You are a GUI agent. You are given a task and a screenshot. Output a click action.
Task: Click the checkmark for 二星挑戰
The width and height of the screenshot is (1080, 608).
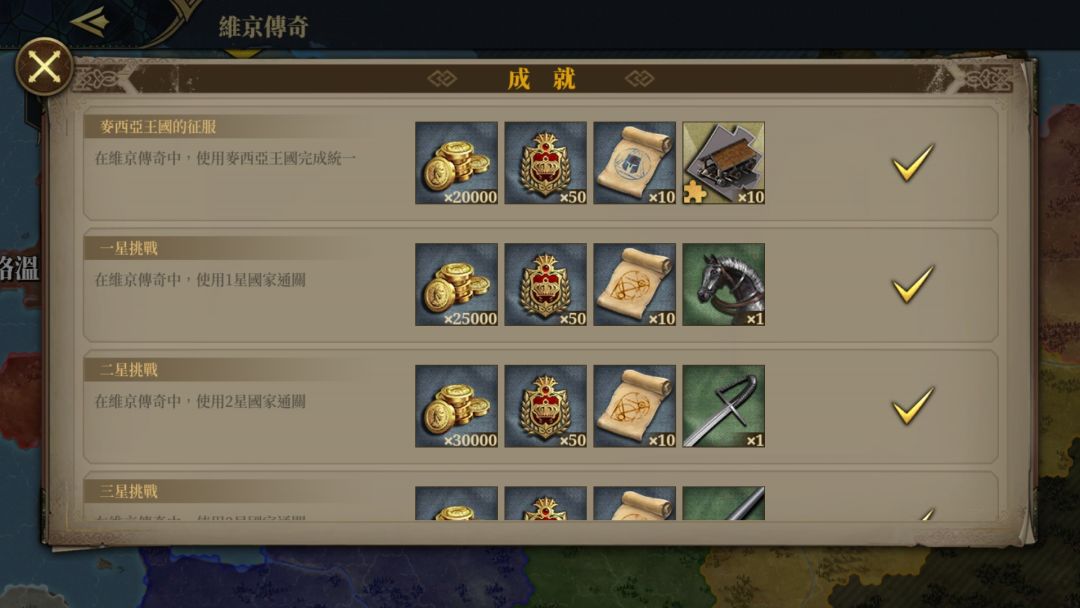point(913,405)
